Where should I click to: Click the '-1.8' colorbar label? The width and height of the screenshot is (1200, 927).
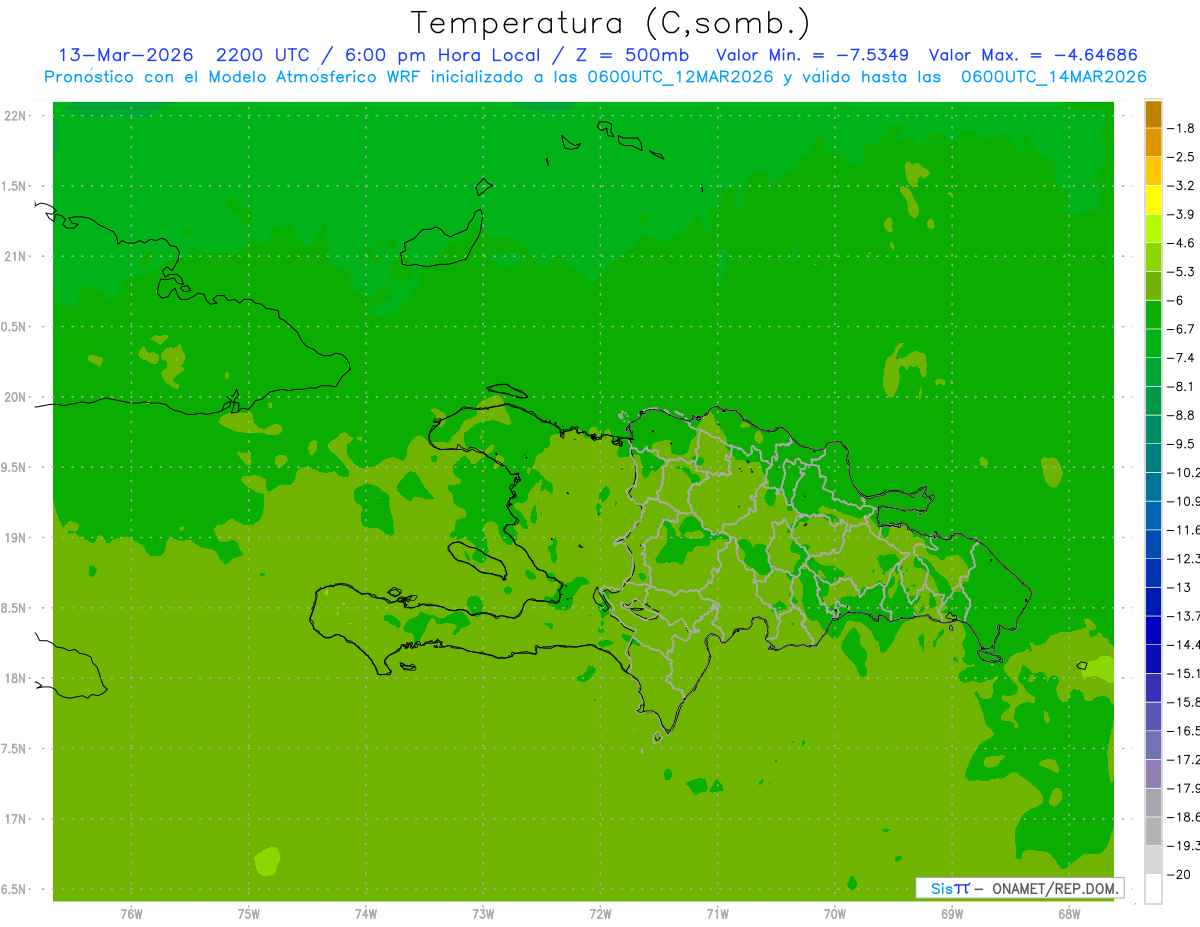(1180, 128)
